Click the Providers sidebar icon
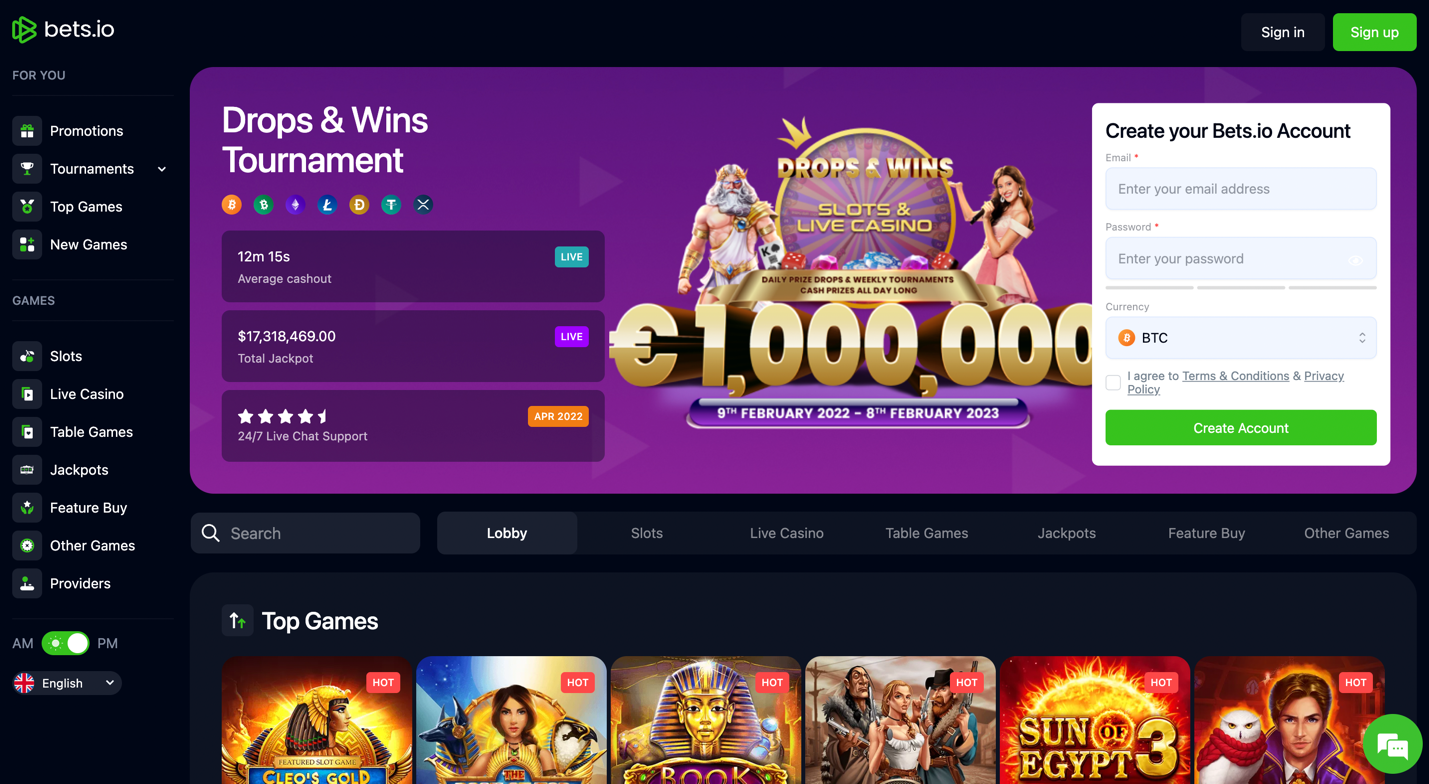This screenshot has height=784, width=1429. (x=27, y=584)
